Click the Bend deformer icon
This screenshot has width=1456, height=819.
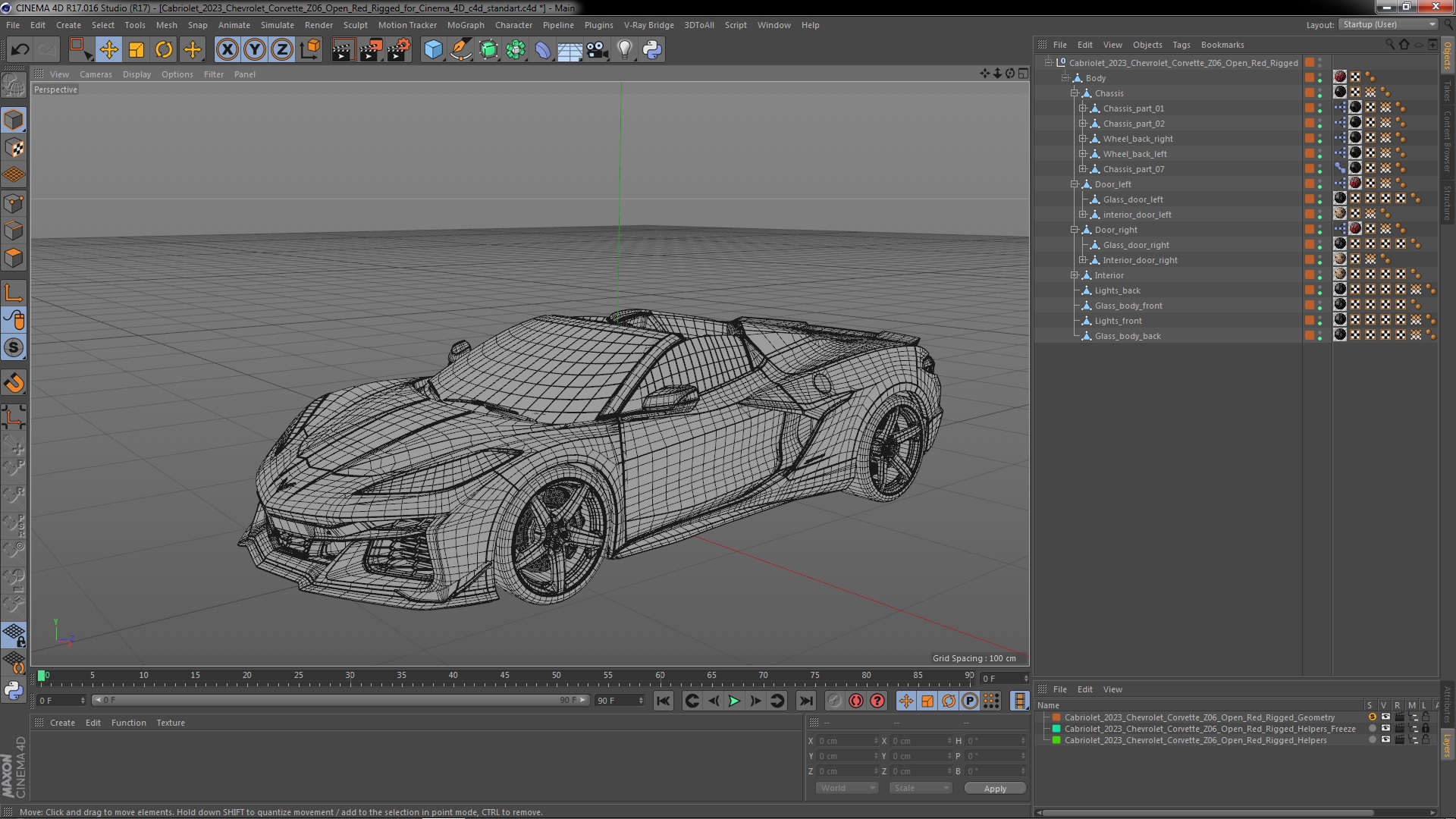tap(543, 50)
